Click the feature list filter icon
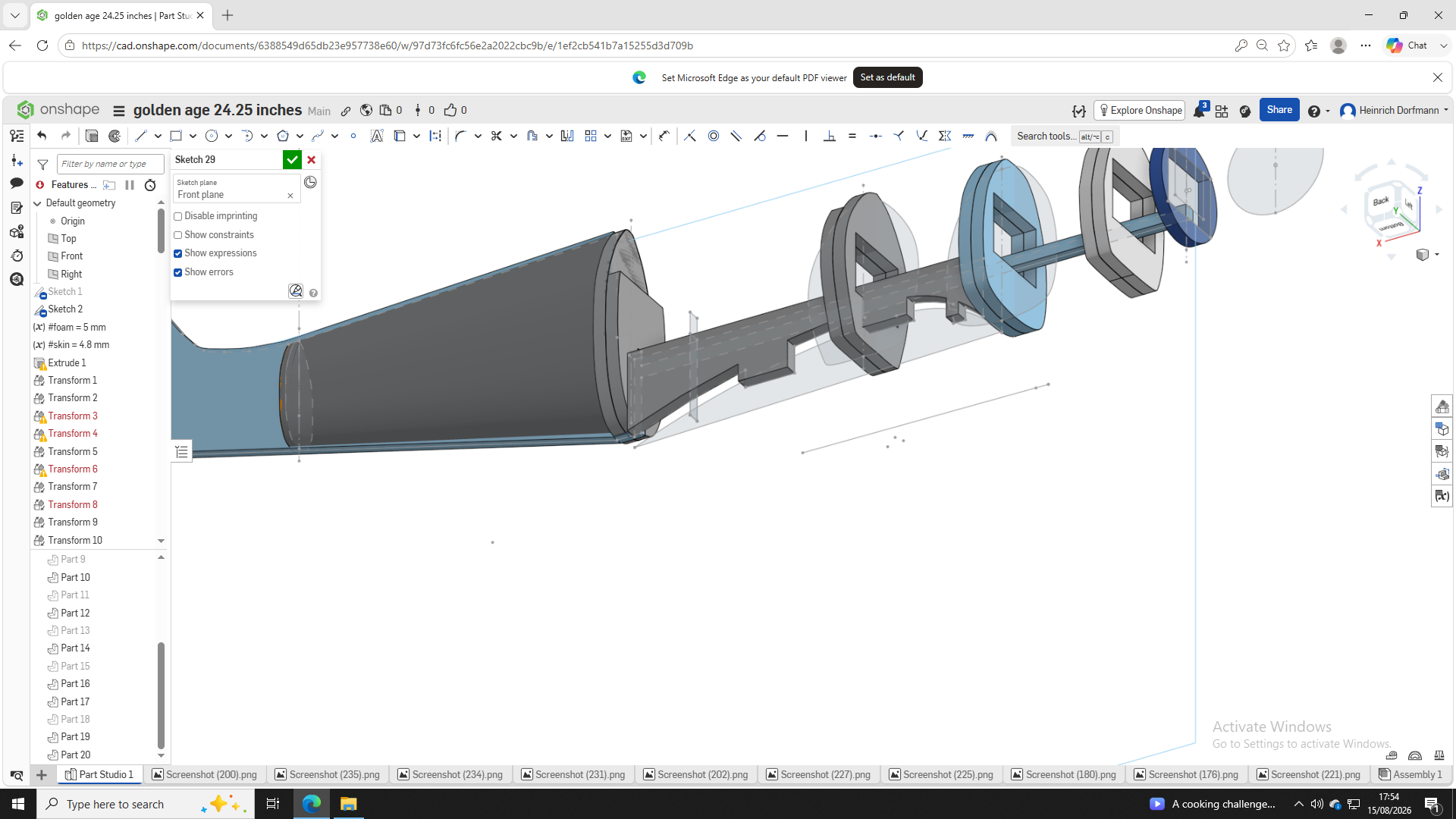1456x819 pixels. pyautogui.click(x=43, y=164)
